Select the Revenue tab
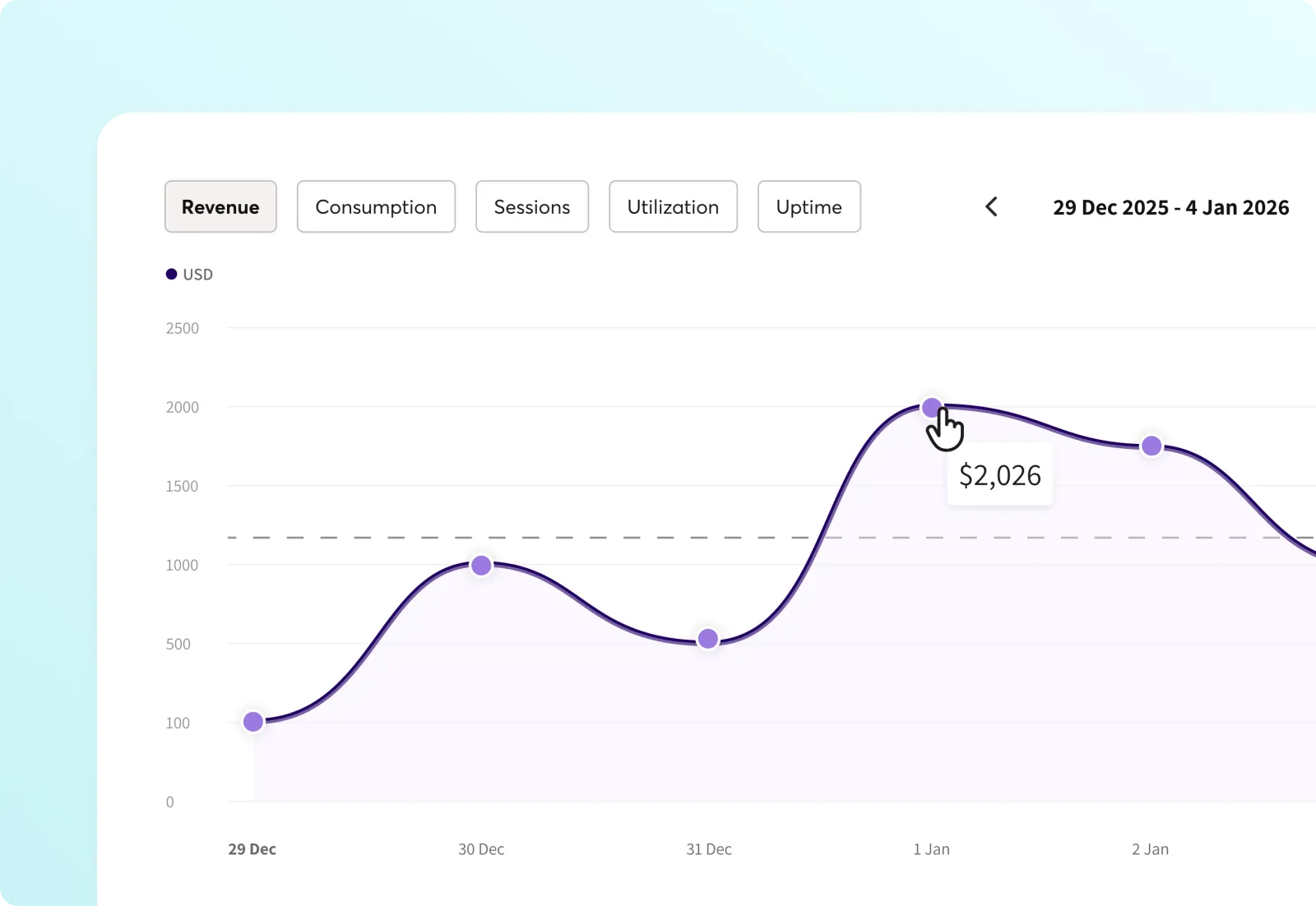 coord(220,207)
